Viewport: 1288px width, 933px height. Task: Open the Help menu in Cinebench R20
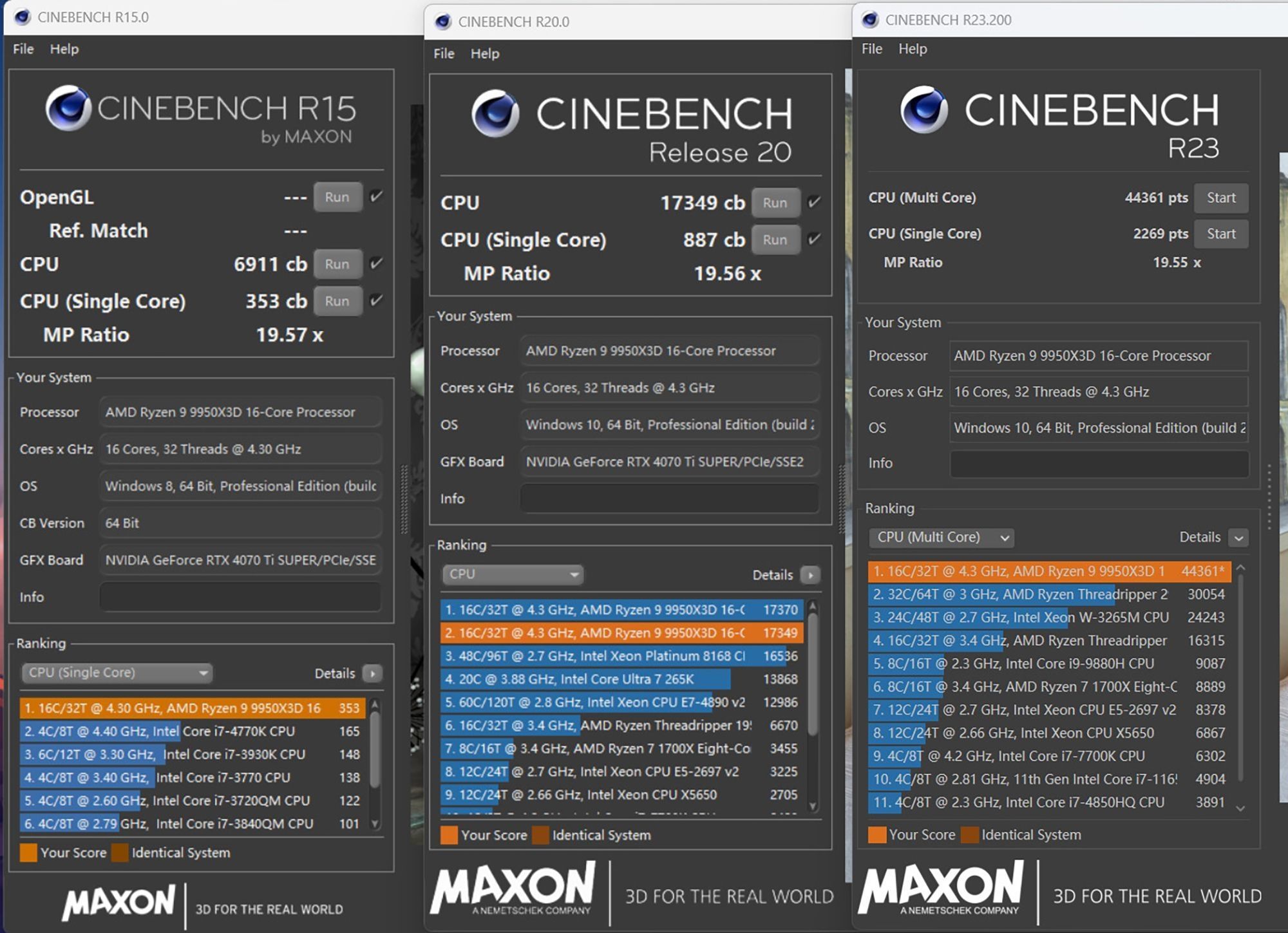click(x=484, y=53)
